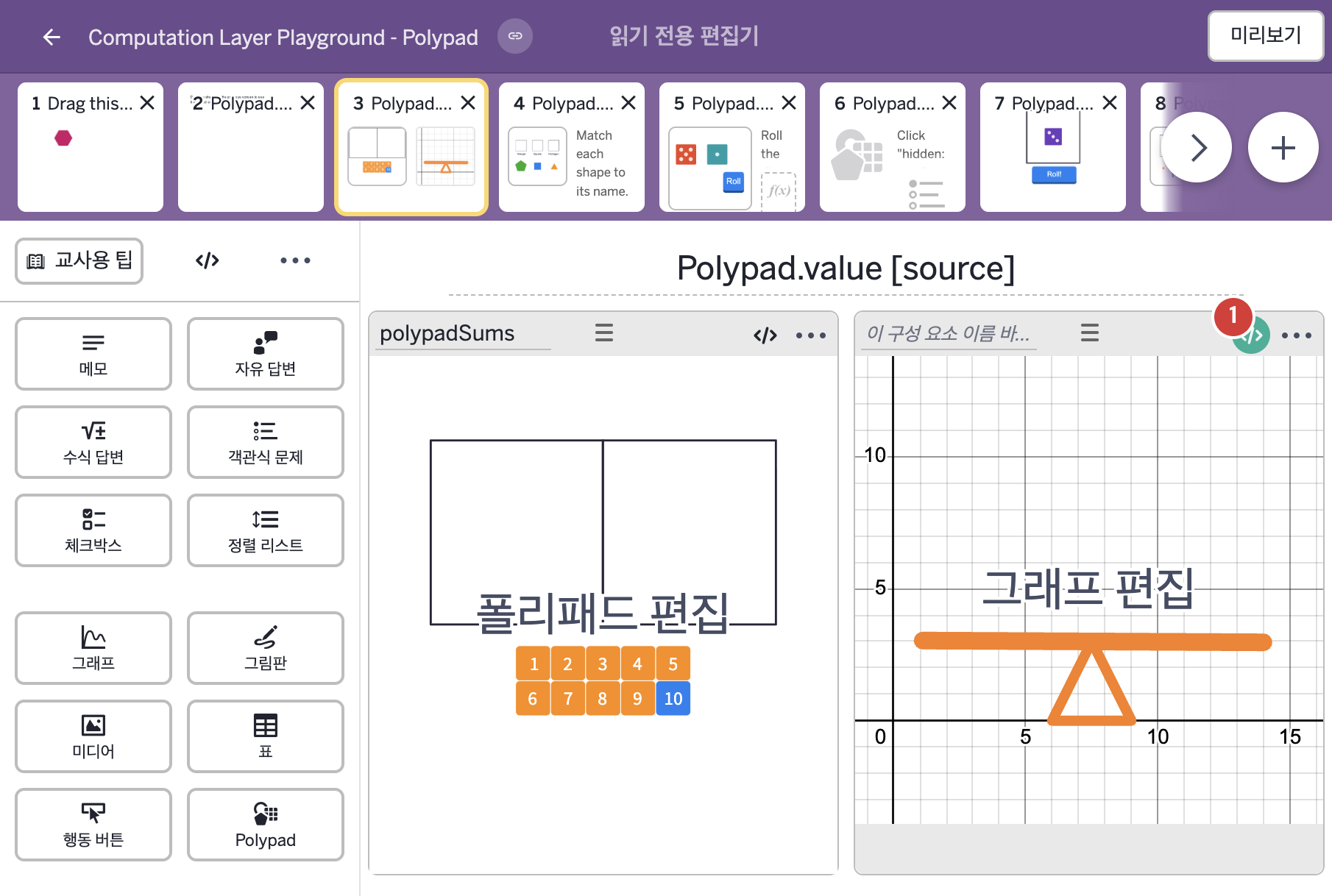Click the graph preview thumbnail in tab 3
The width and height of the screenshot is (1332, 896).
coord(446,156)
